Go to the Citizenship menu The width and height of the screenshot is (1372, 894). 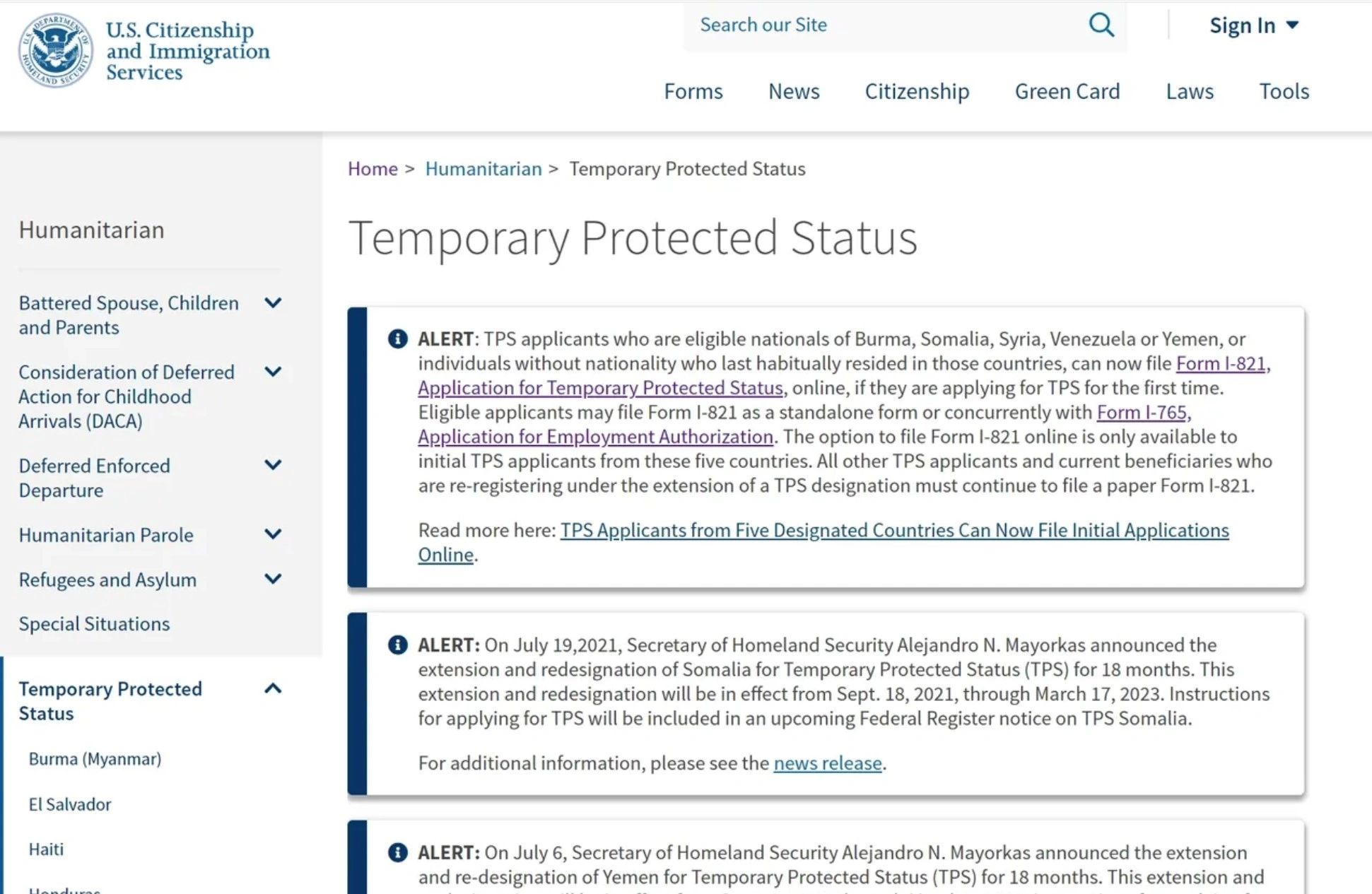pyautogui.click(x=917, y=91)
